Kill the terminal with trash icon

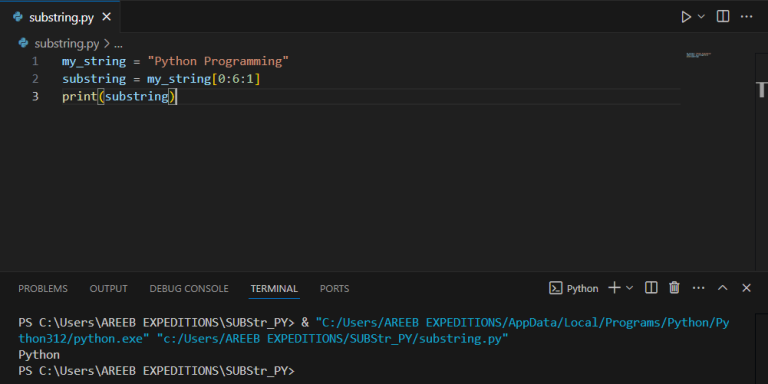tap(674, 288)
